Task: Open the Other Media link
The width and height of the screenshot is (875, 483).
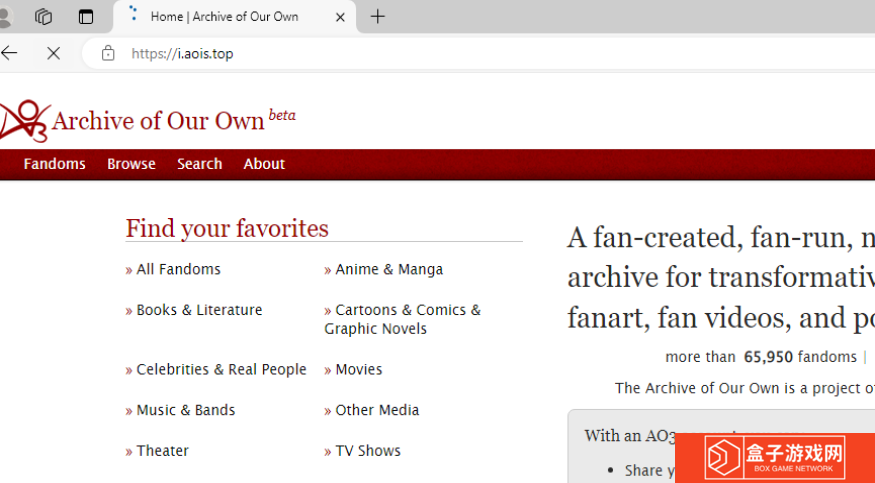Action: click(377, 410)
